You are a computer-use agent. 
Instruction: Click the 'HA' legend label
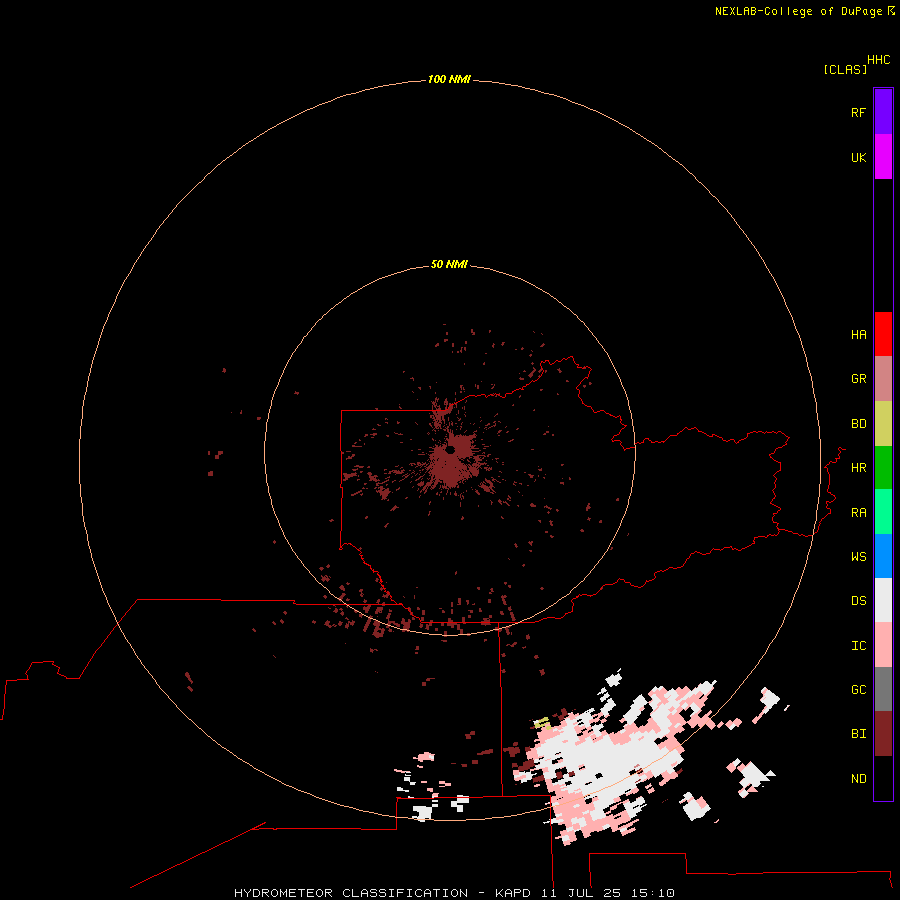tap(858, 334)
